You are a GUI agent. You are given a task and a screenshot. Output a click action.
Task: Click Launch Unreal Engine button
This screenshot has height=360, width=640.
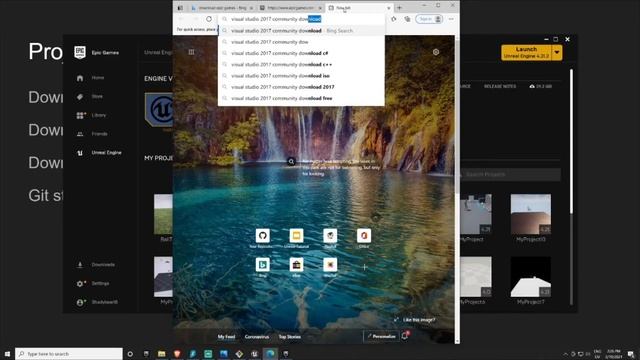pos(526,53)
